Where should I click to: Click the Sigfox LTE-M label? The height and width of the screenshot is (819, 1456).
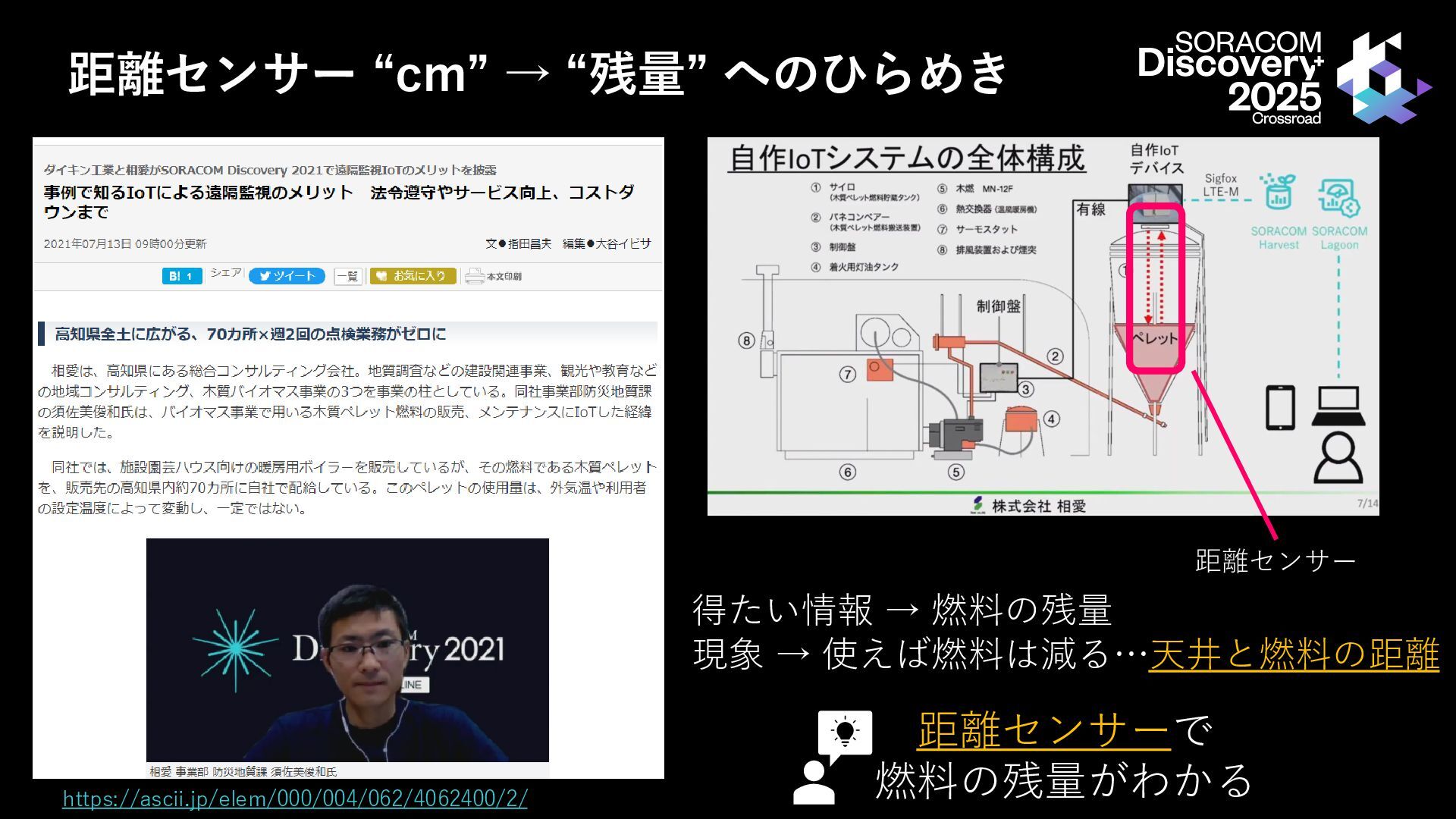[x=1221, y=185]
